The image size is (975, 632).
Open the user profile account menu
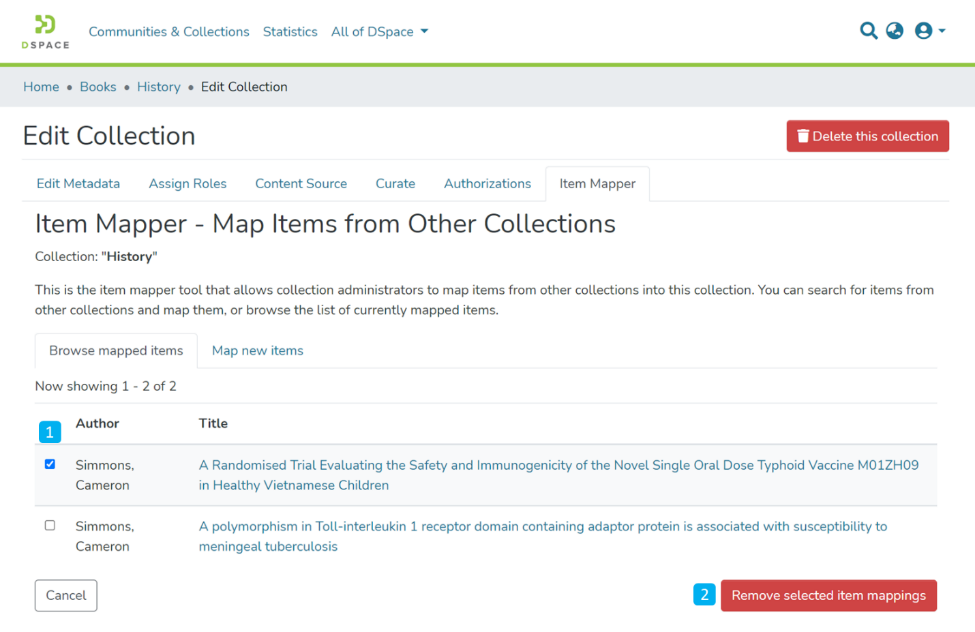(929, 31)
